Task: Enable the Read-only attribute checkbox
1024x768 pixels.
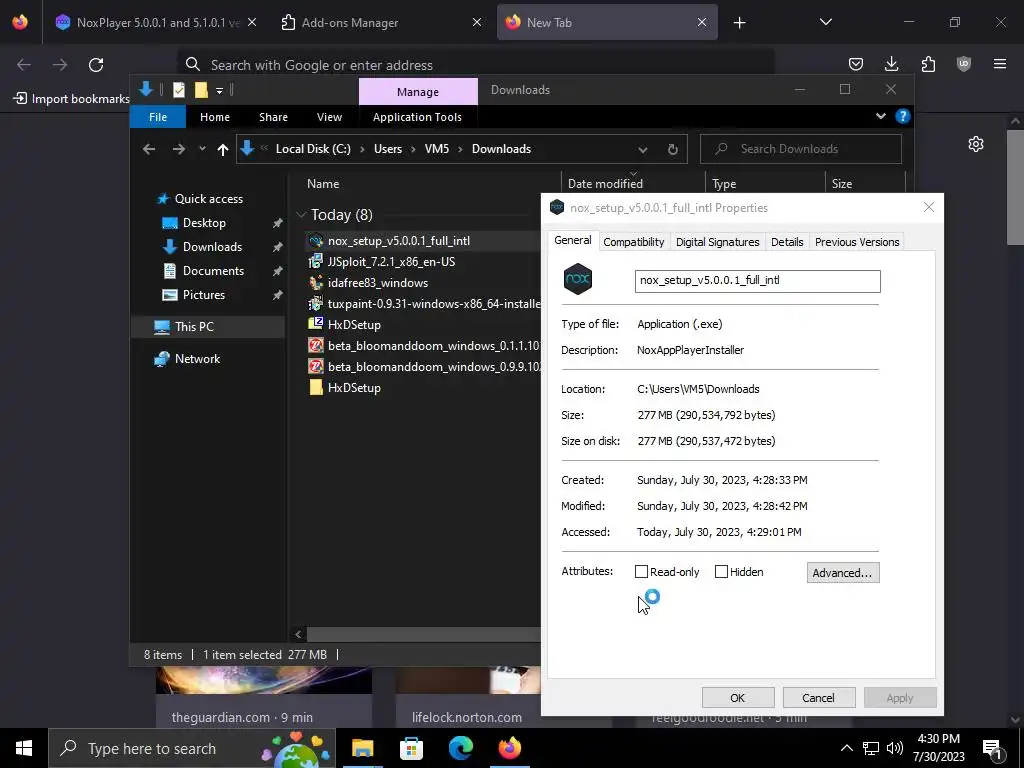Action: 641,571
